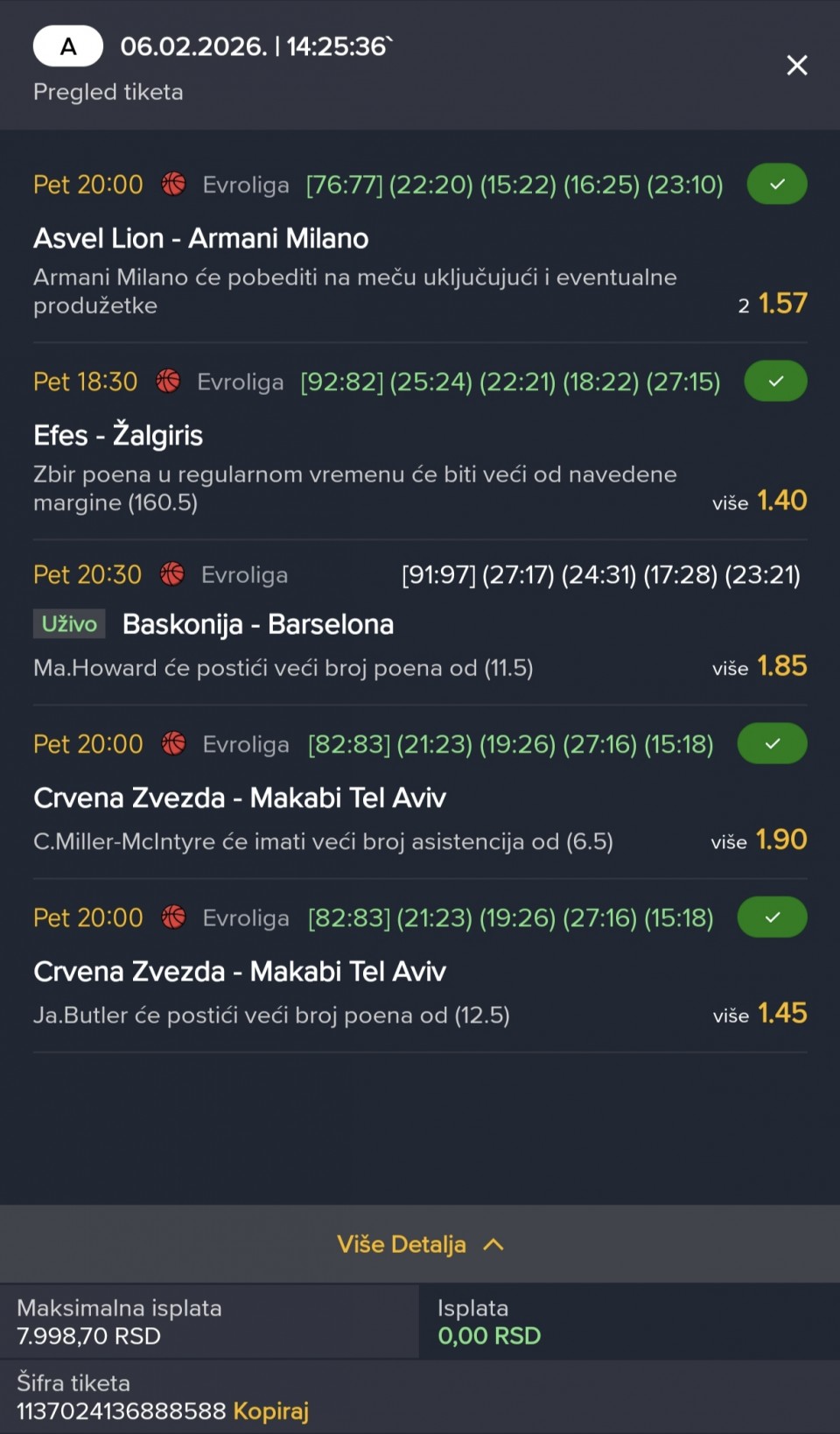Click the A badge in the header

click(x=68, y=47)
